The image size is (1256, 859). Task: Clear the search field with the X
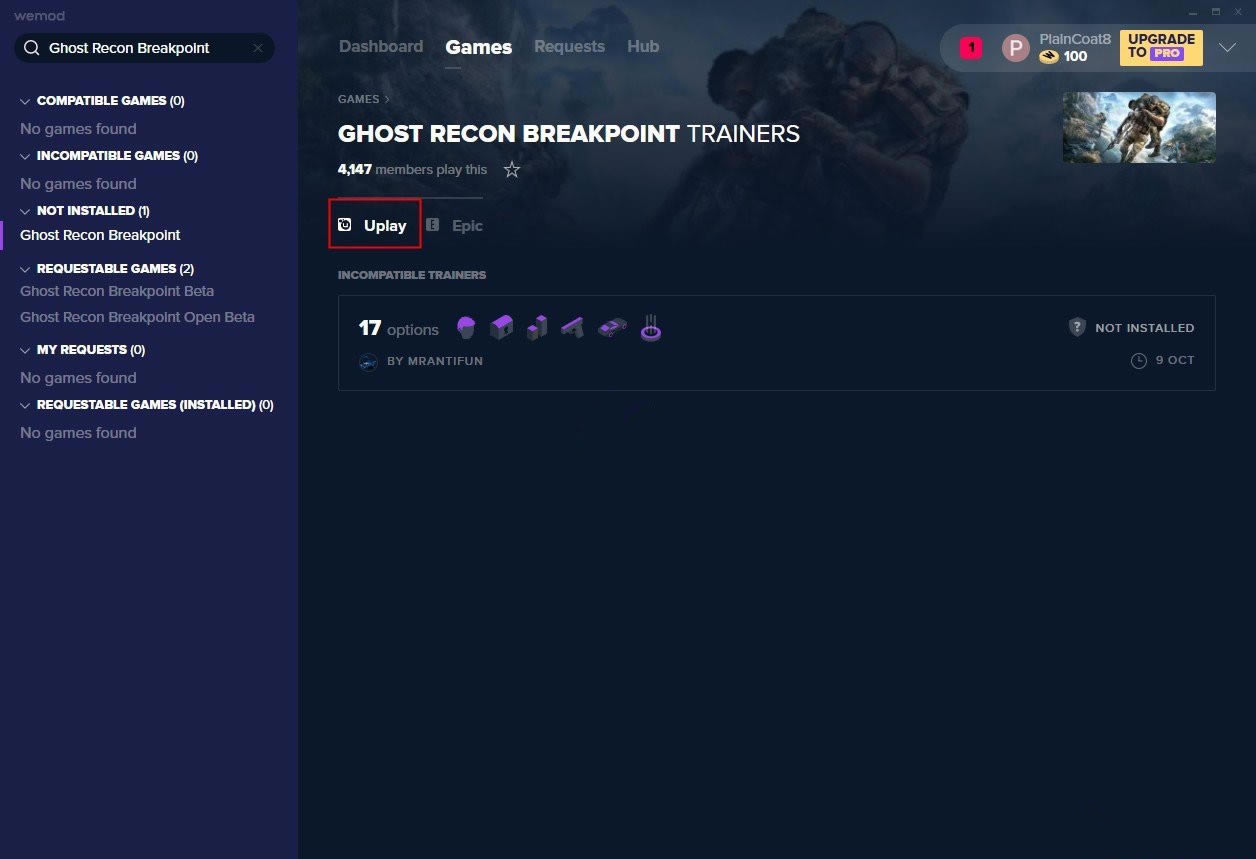[257, 48]
